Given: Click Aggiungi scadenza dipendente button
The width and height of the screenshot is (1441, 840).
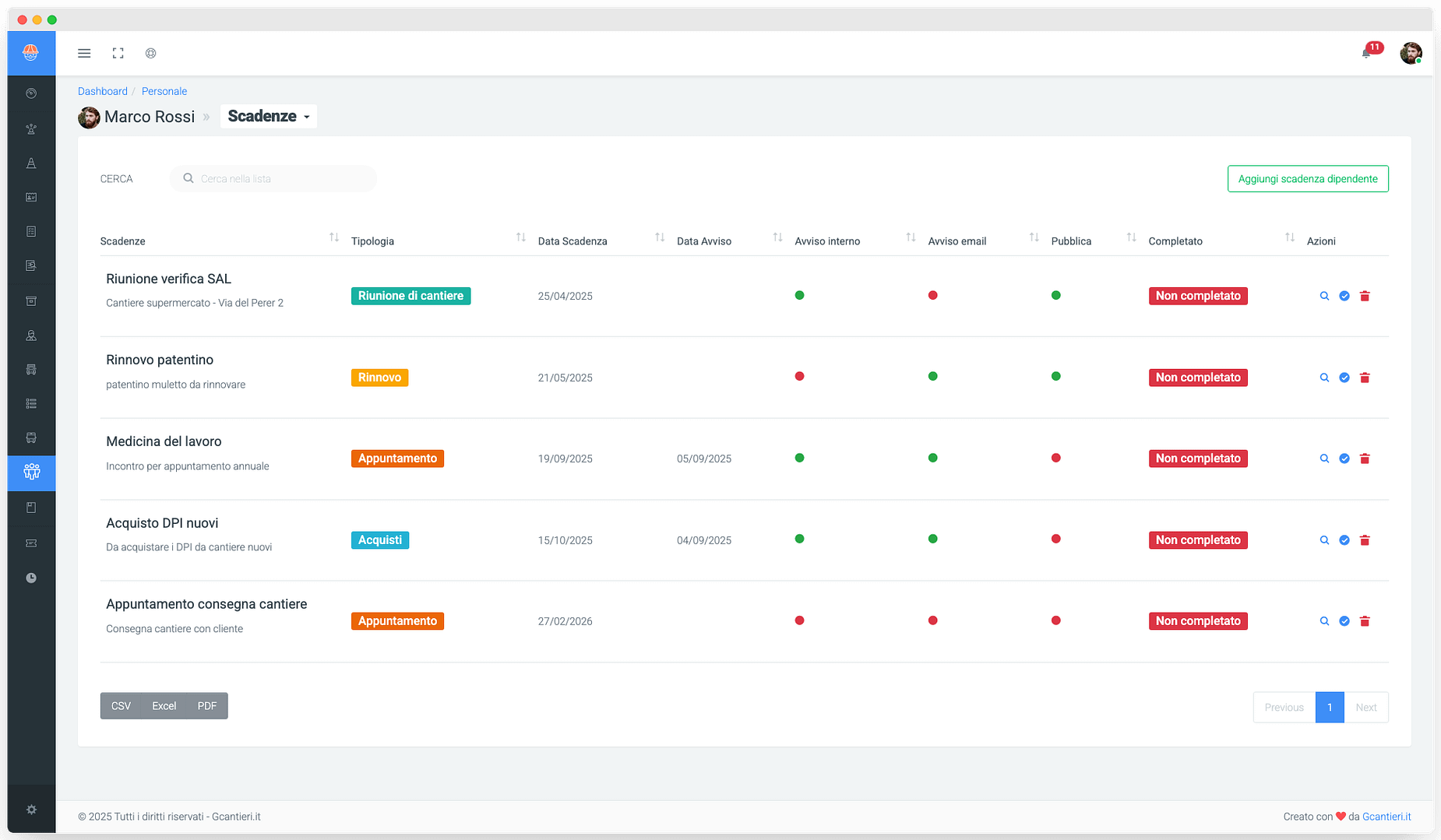Looking at the screenshot, I should [1308, 178].
